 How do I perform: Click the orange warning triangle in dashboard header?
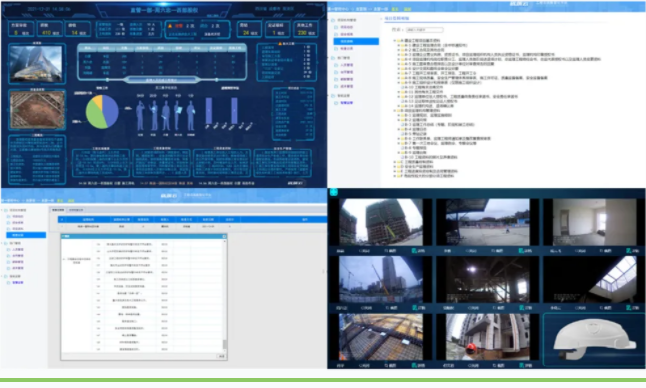(x=170, y=26)
